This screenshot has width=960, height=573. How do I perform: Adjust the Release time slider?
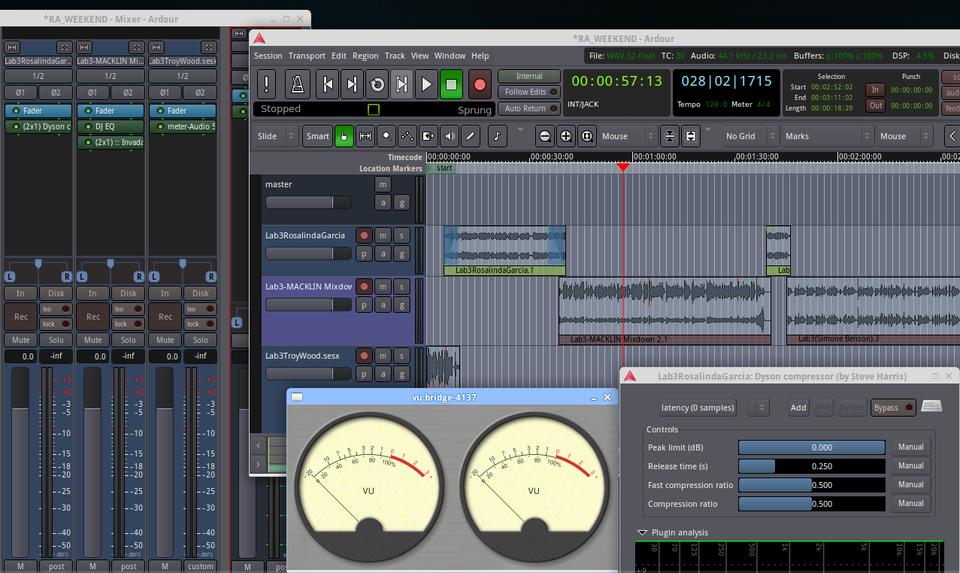tap(812, 466)
